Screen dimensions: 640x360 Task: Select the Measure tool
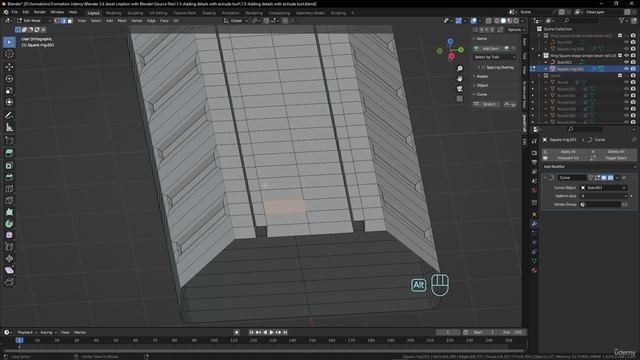pos(9,127)
